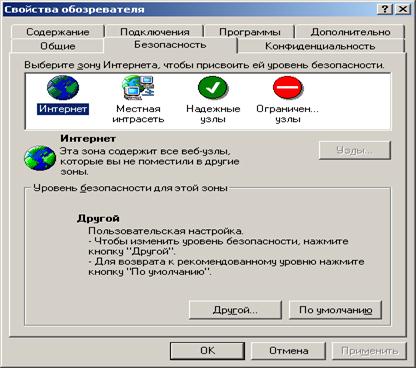Confirm with the OK button
Screen dimensions: 416x368
207,351
